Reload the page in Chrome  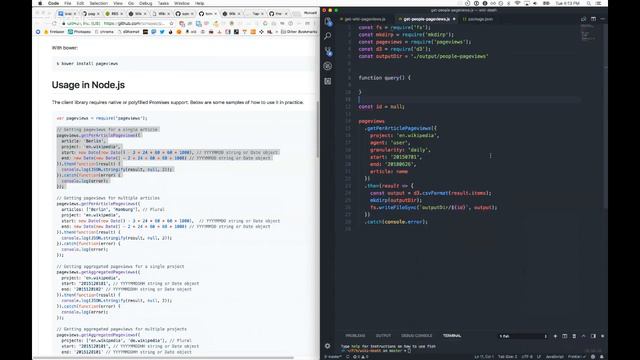[54, 23]
